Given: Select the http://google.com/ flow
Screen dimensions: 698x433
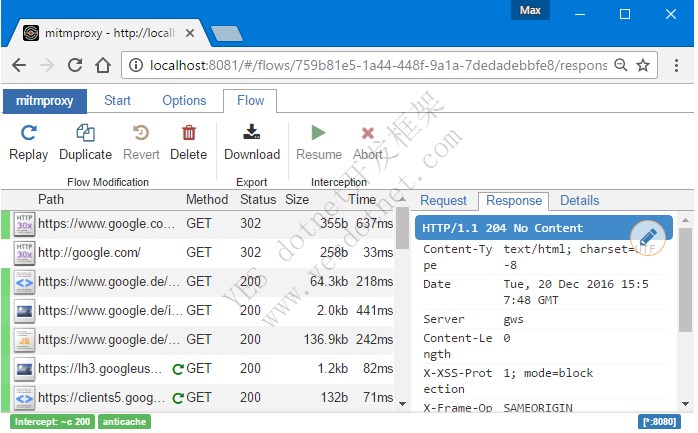Looking at the screenshot, I should click(198, 253).
